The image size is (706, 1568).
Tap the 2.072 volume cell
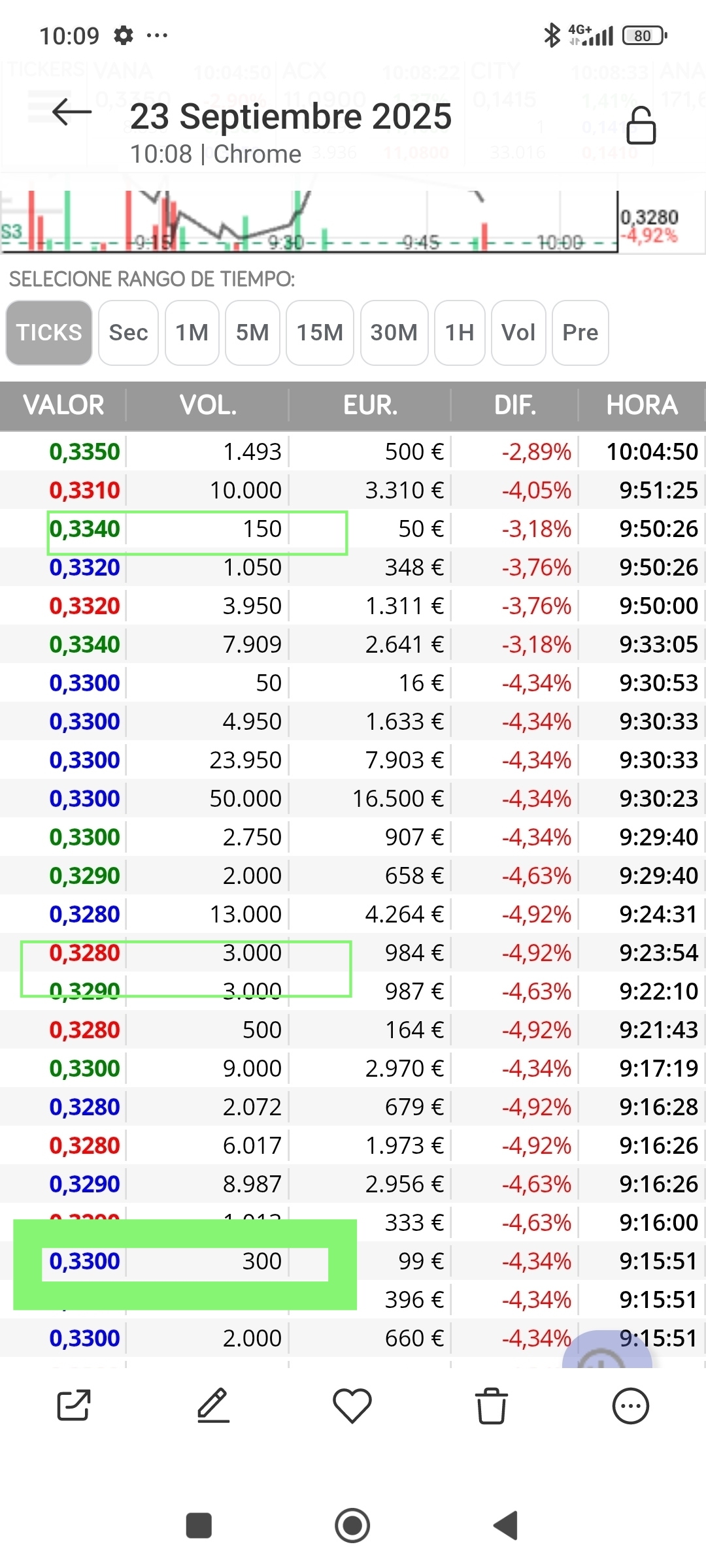[x=252, y=1107]
